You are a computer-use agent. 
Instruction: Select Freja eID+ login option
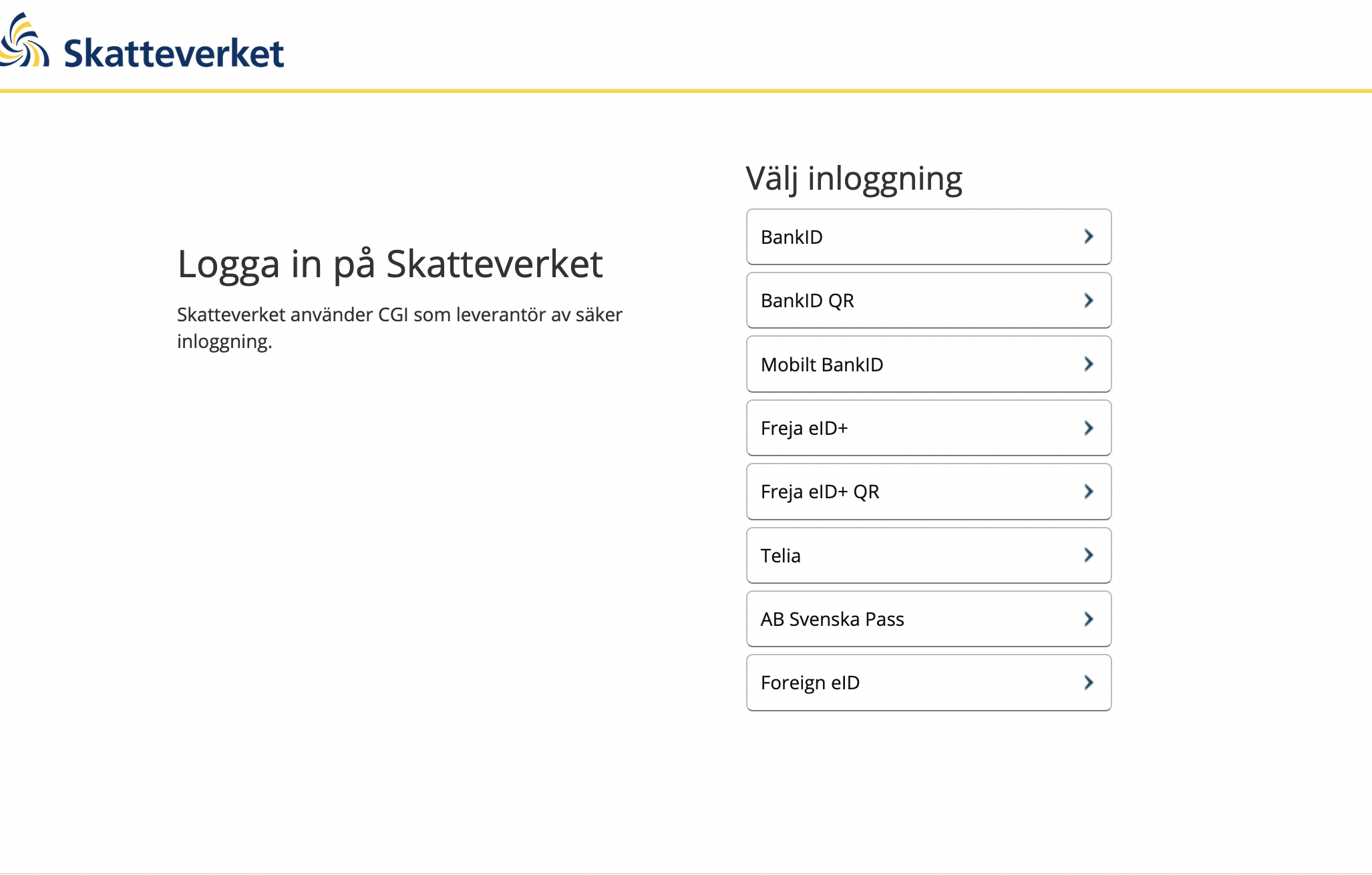[x=928, y=428]
